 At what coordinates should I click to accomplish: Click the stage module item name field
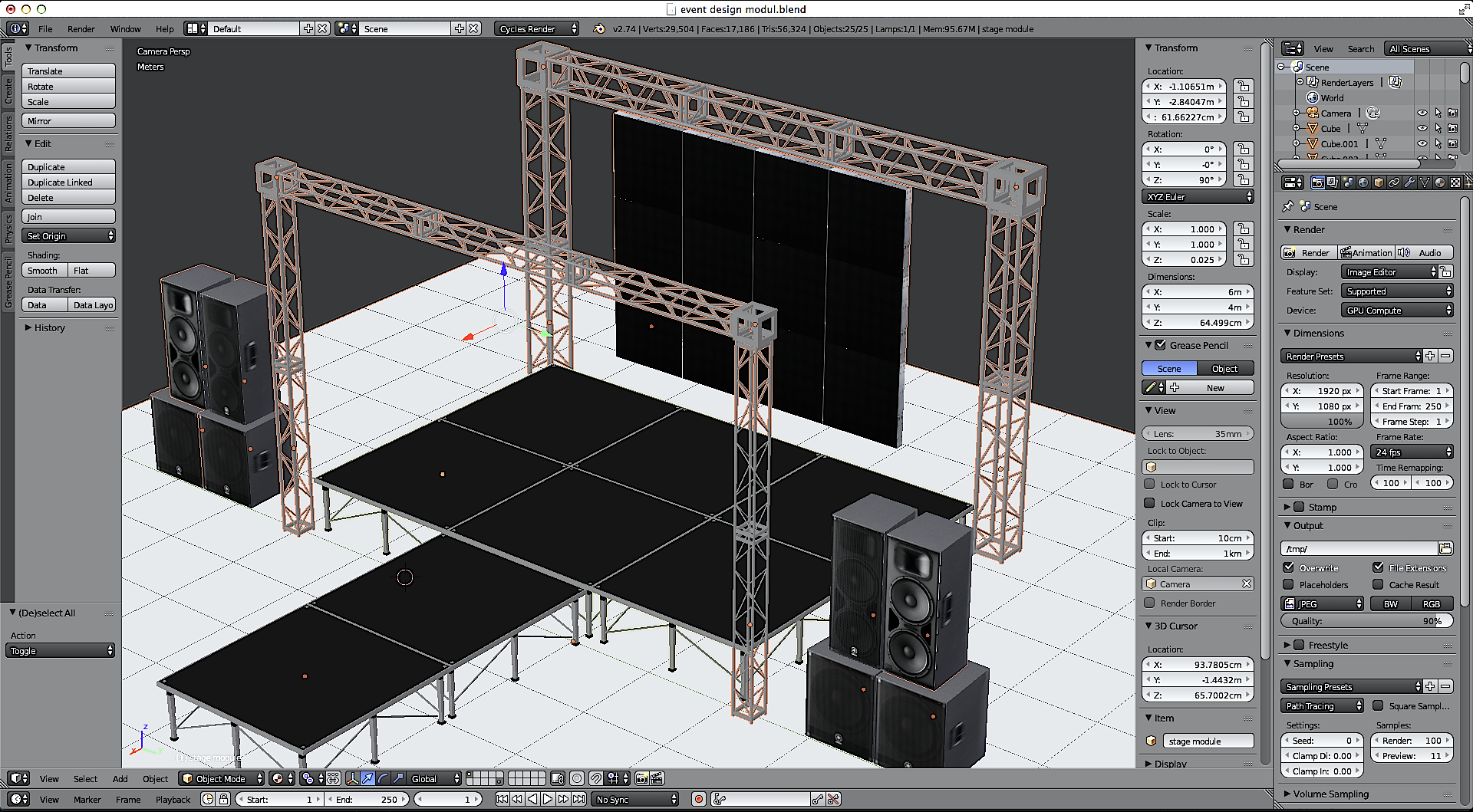pyautogui.click(x=1207, y=741)
